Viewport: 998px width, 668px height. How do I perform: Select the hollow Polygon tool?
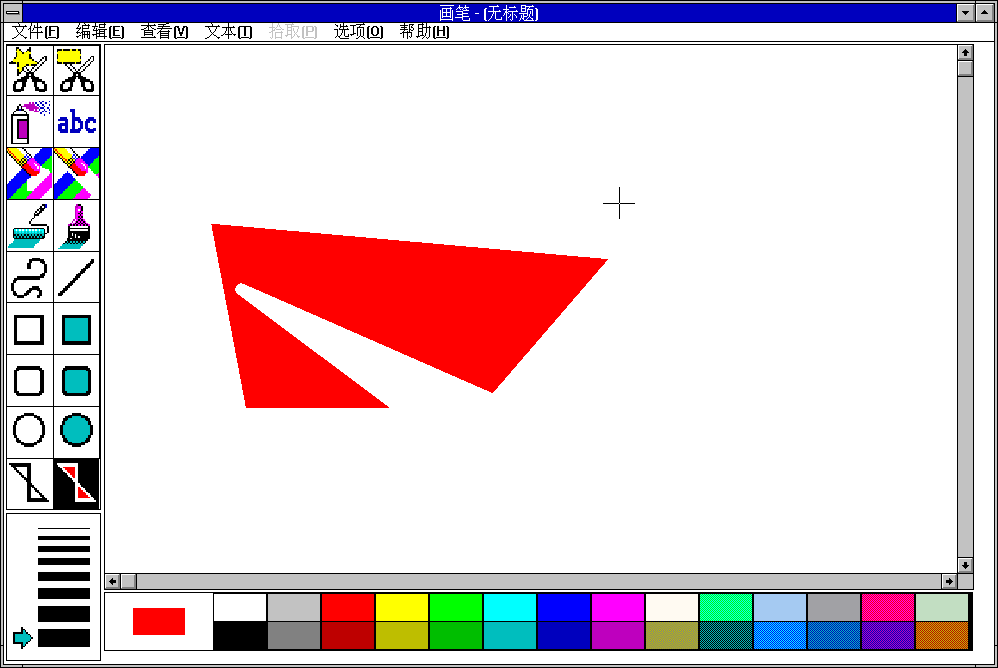pos(30,484)
